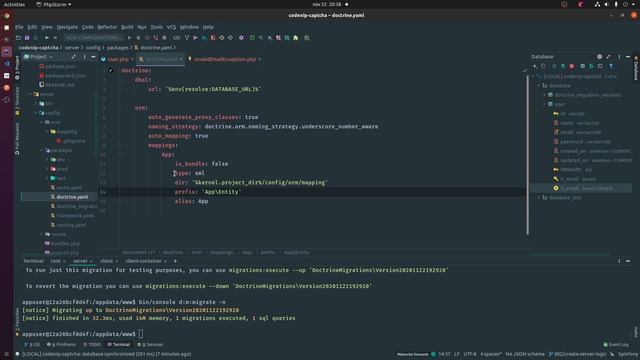Click the Filter funnel icon in Database panel
Viewport: 640px width, 360px height.
[x=611, y=66]
